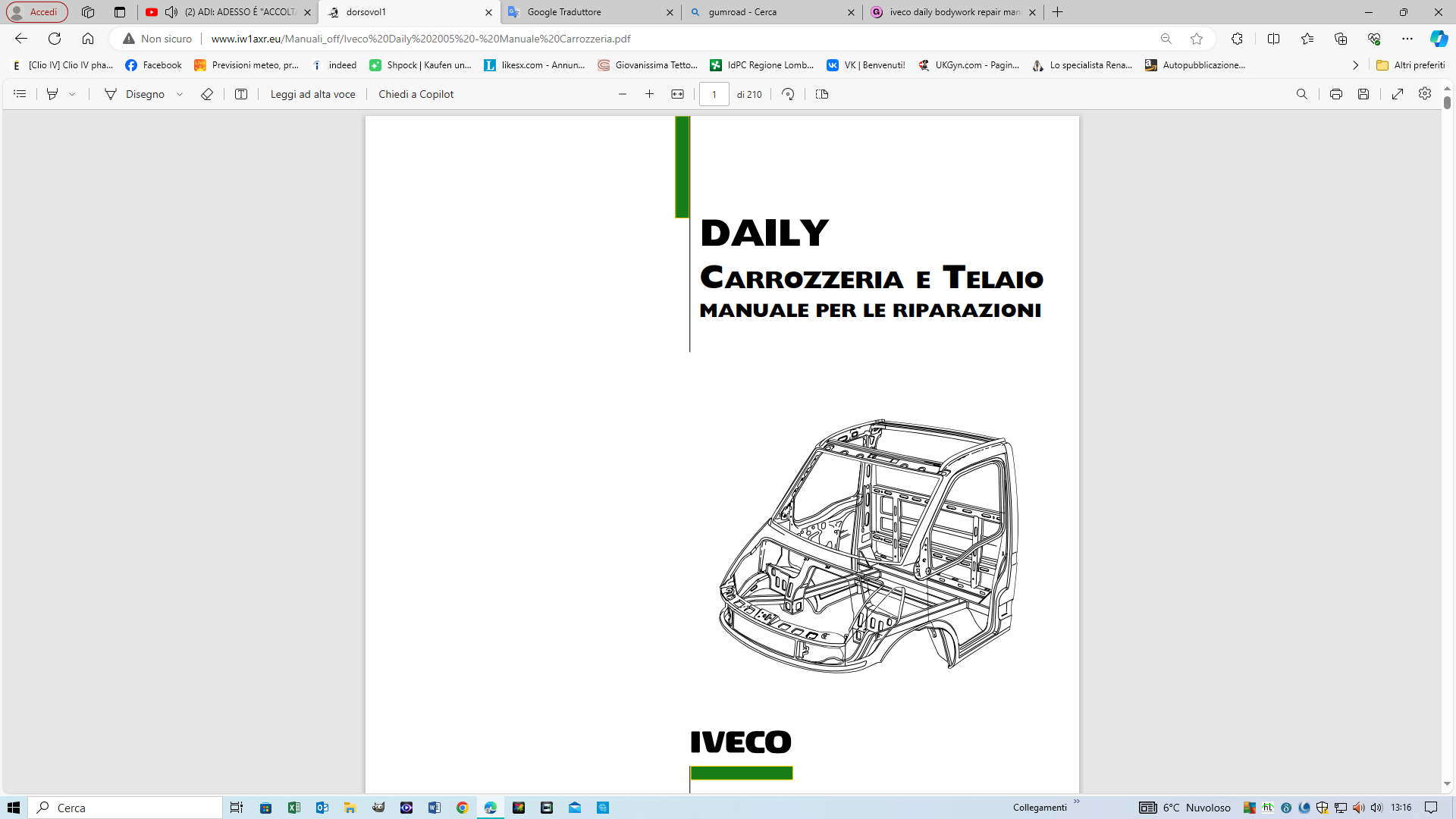The image size is (1456, 819).
Task: Mute the YouTube tab speaker icon
Action: [x=171, y=12]
